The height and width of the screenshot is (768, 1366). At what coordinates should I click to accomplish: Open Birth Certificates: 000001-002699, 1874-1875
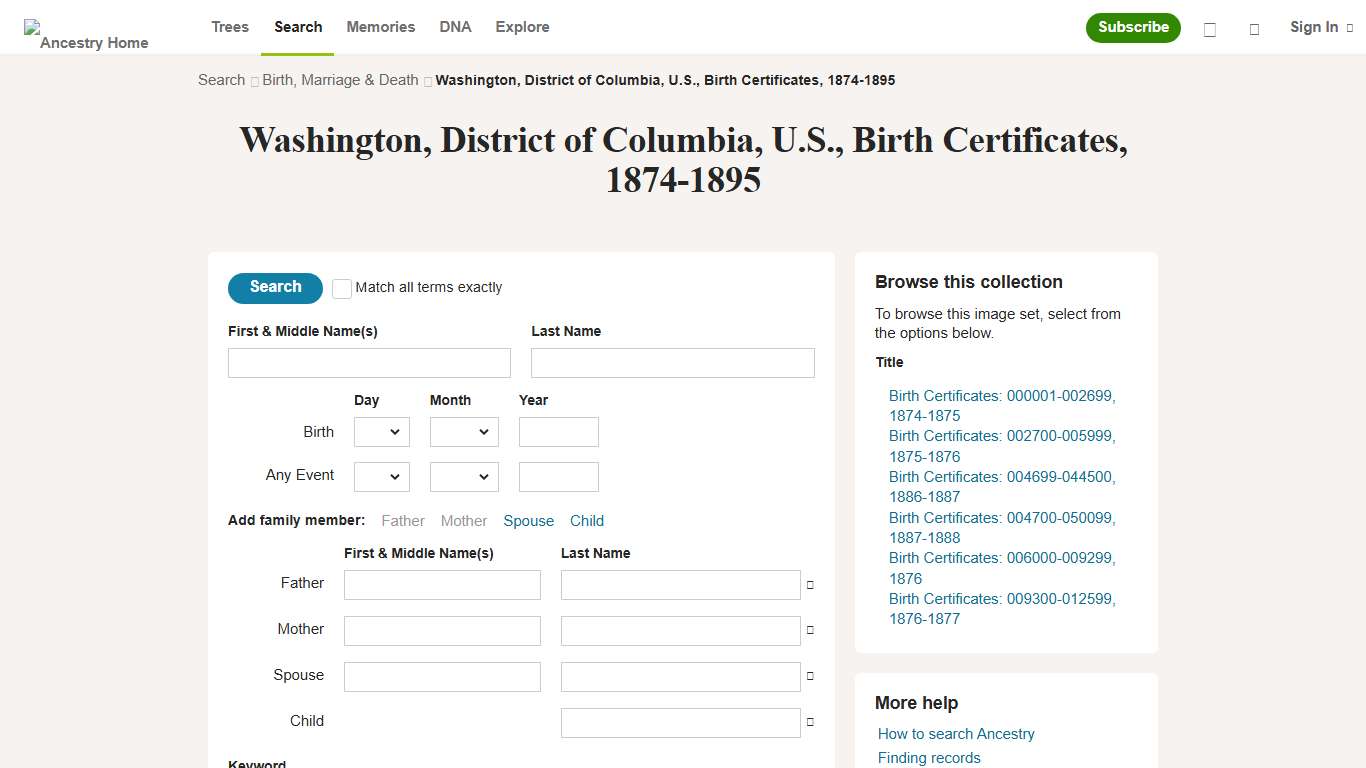(1001, 405)
